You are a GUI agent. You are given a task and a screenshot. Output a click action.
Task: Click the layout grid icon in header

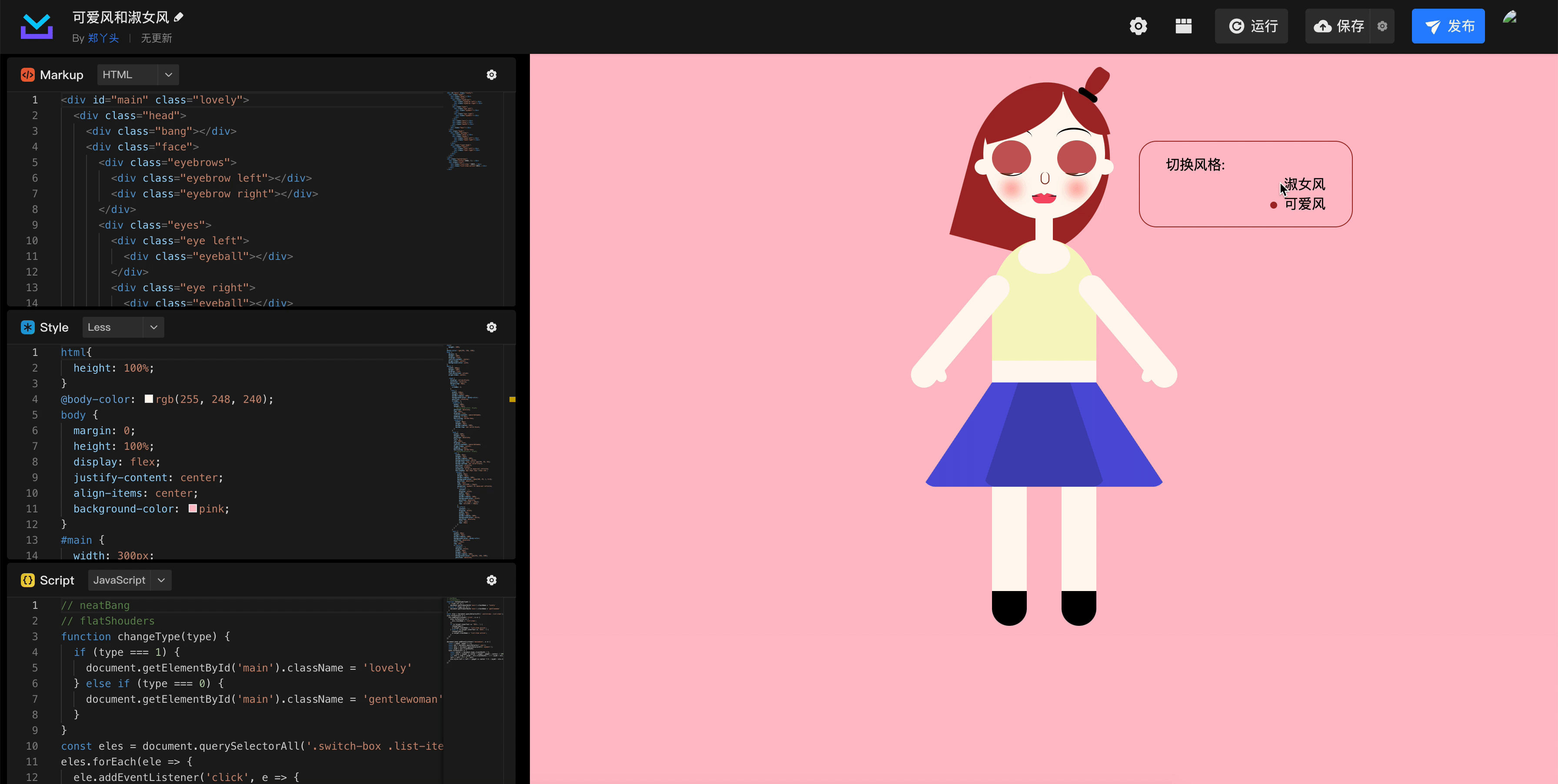tap(1183, 26)
